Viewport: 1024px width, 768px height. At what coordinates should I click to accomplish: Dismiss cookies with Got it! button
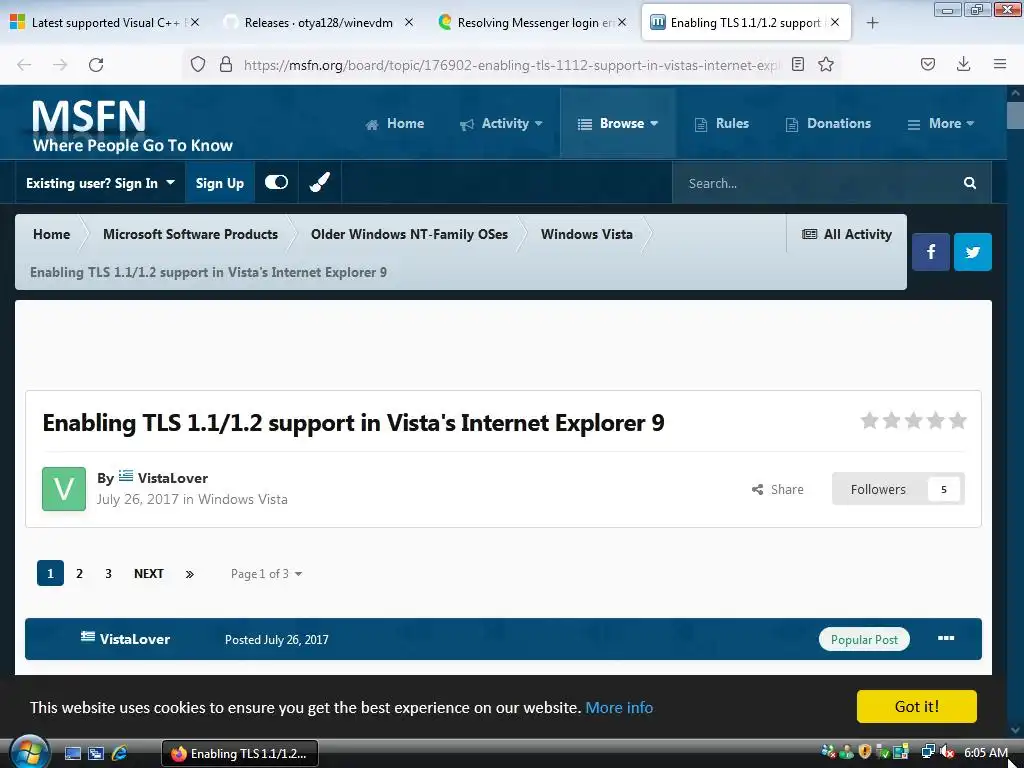(x=917, y=707)
